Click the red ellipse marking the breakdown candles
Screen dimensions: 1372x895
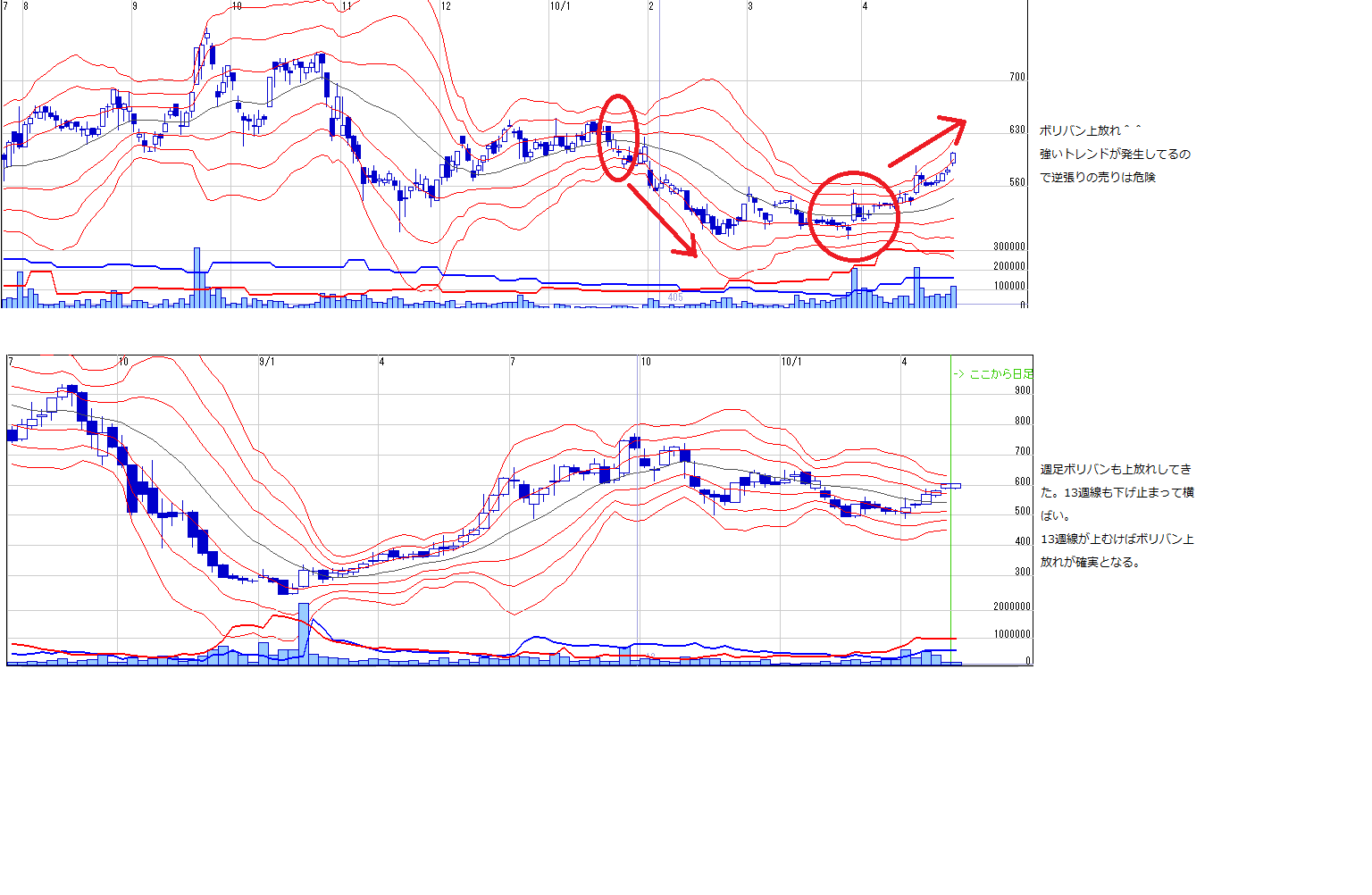click(617, 138)
